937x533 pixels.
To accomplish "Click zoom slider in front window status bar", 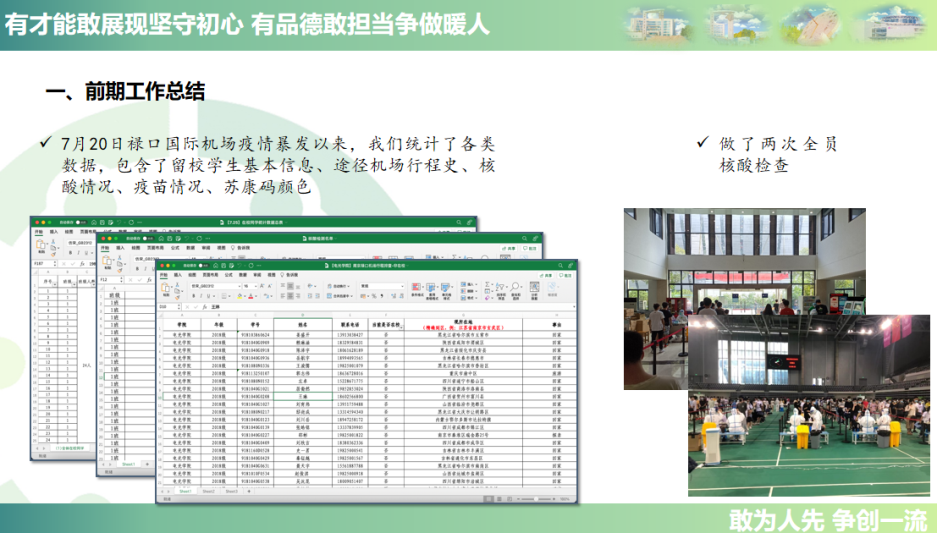I will point(535,499).
